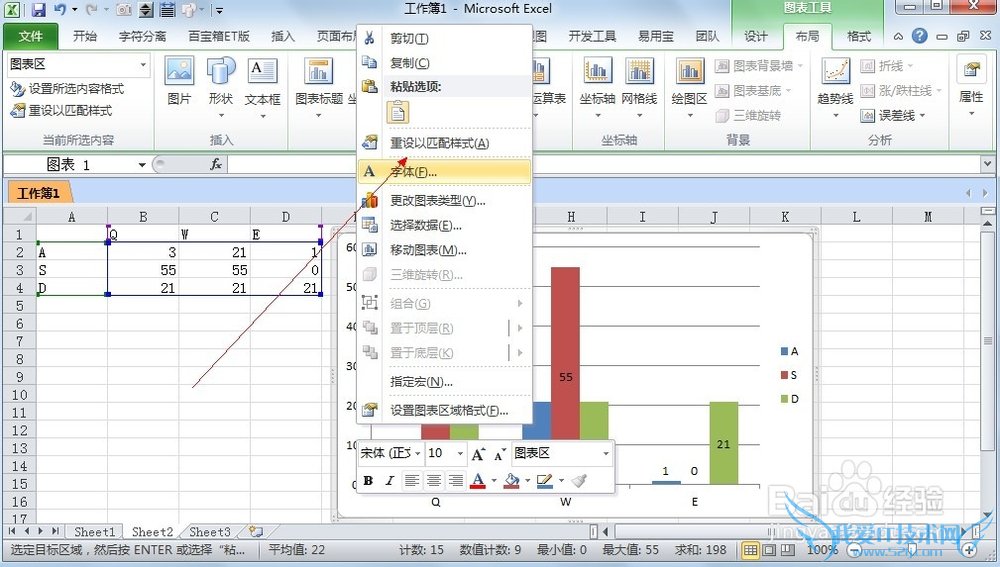The width and height of the screenshot is (1000, 567).
Task: Expand the formula bar arrow
Action: [x=987, y=165]
